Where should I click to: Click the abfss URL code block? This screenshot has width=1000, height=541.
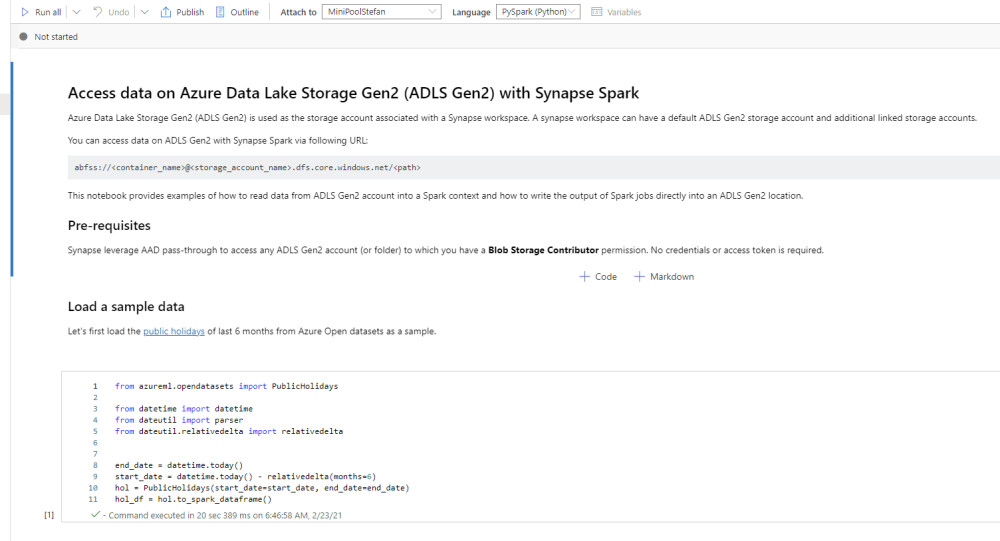[534, 167]
